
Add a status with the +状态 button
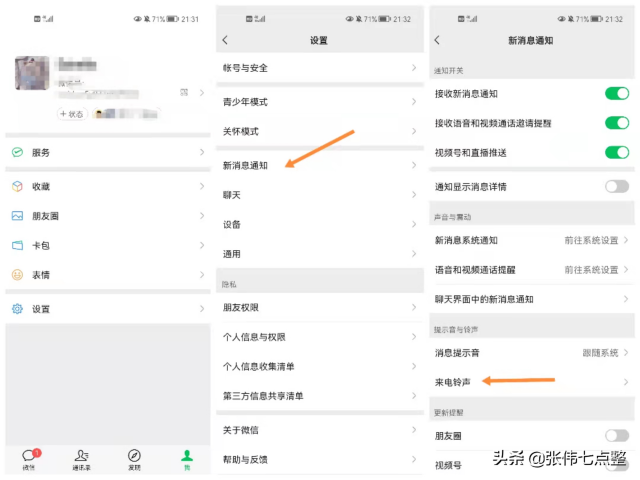[x=72, y=114]
